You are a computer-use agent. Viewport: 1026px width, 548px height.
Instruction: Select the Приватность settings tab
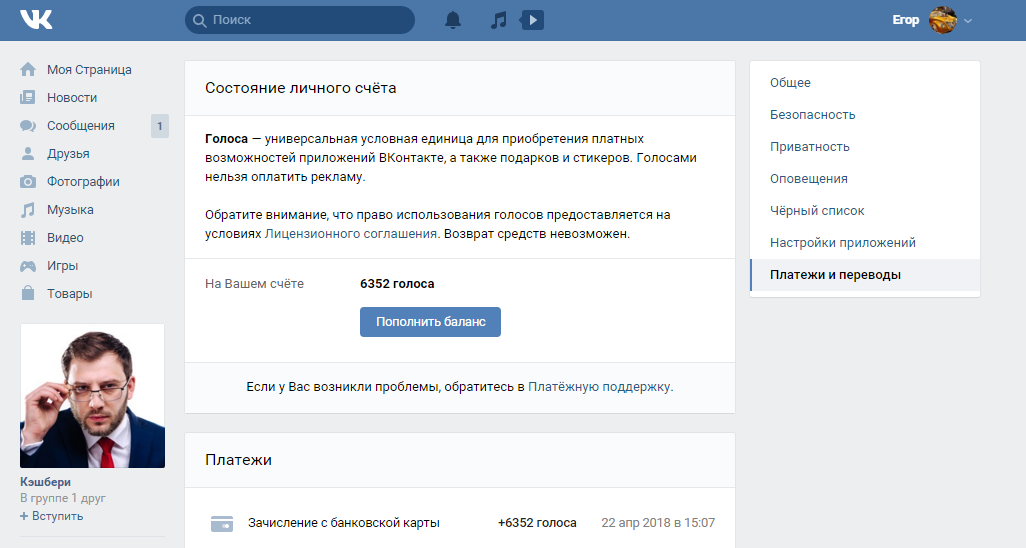[x=865, y=147]
